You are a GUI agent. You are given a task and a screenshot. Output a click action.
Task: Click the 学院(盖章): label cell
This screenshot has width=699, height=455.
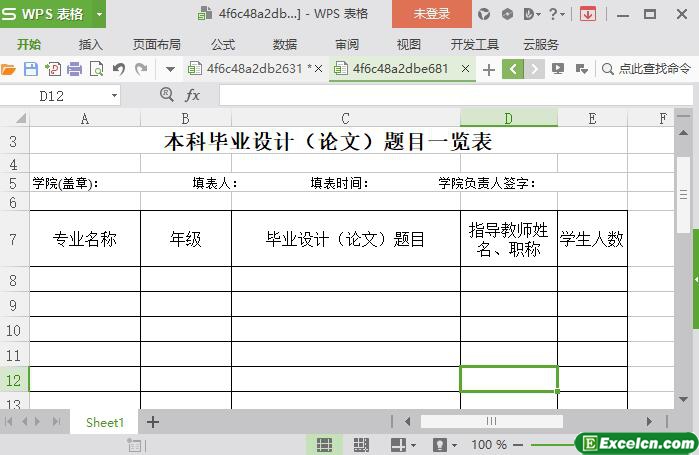point(65,183)
